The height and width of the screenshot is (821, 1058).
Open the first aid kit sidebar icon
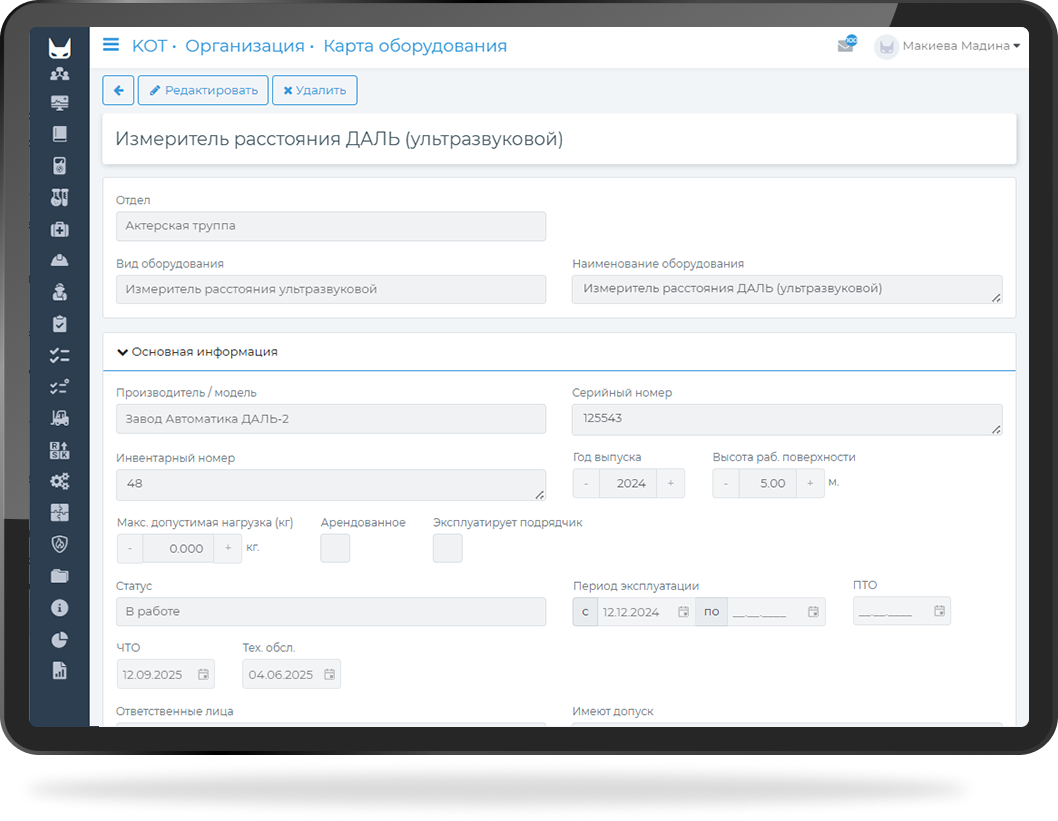tap(59, 229)
